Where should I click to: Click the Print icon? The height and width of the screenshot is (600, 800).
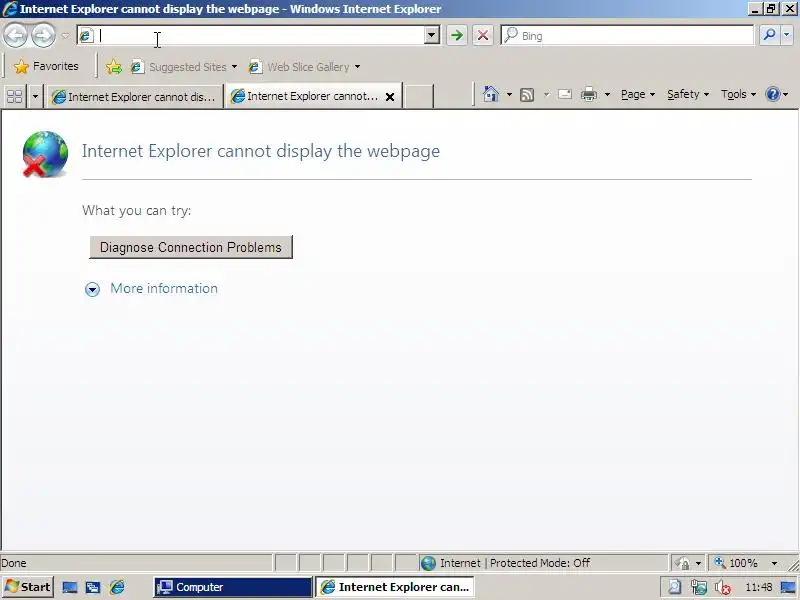pos(589,94)
